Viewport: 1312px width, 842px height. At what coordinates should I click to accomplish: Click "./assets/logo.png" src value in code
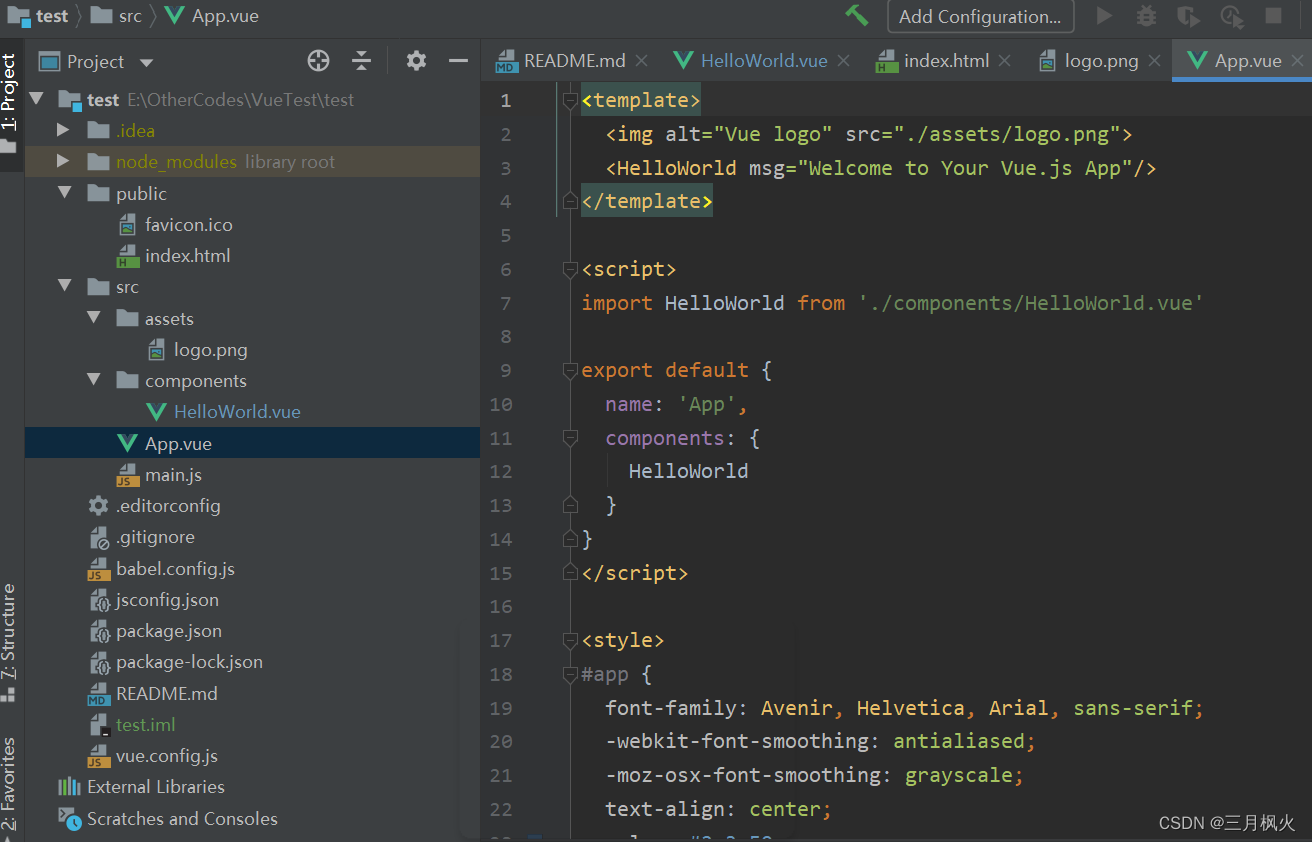(1008, 134)
